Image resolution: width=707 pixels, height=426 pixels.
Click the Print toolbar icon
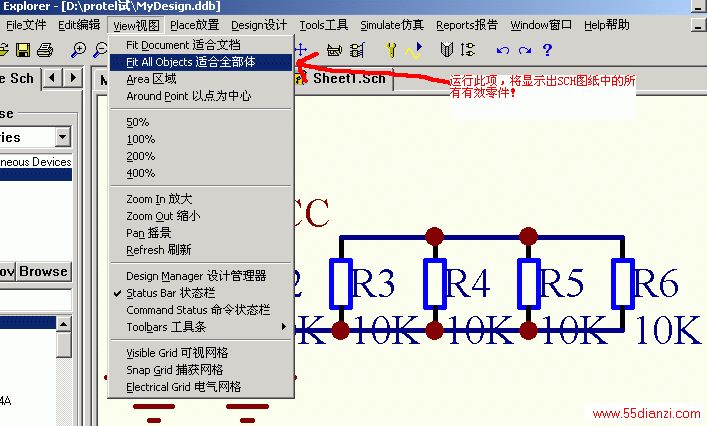tap(45, 50)
